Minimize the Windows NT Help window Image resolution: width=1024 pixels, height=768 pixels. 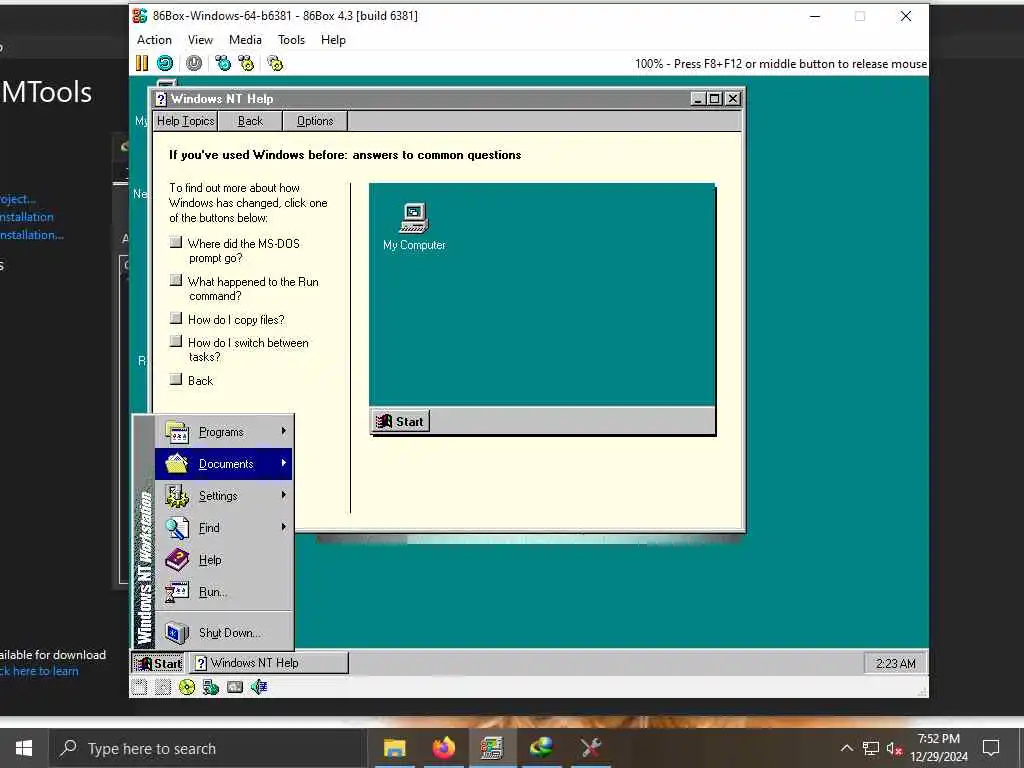coord(697,99)
